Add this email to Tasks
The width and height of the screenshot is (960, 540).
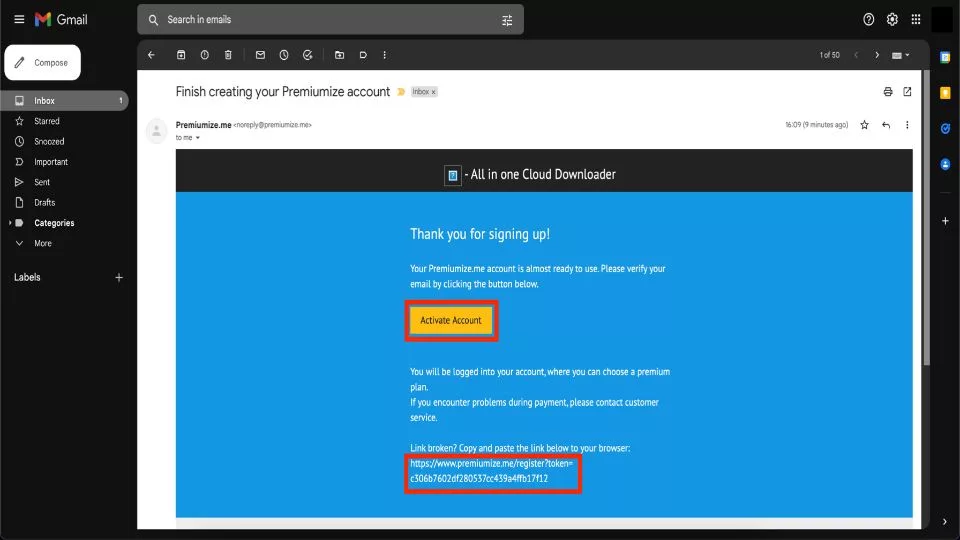[307, 55]
